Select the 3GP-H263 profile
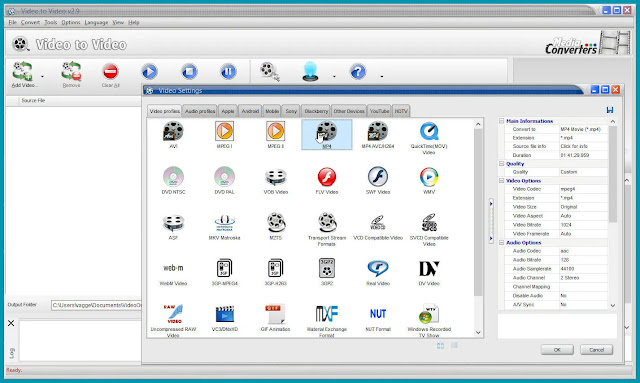Viewport: 640px width, 383px height. pyautogui.click(x=276, y=268)
